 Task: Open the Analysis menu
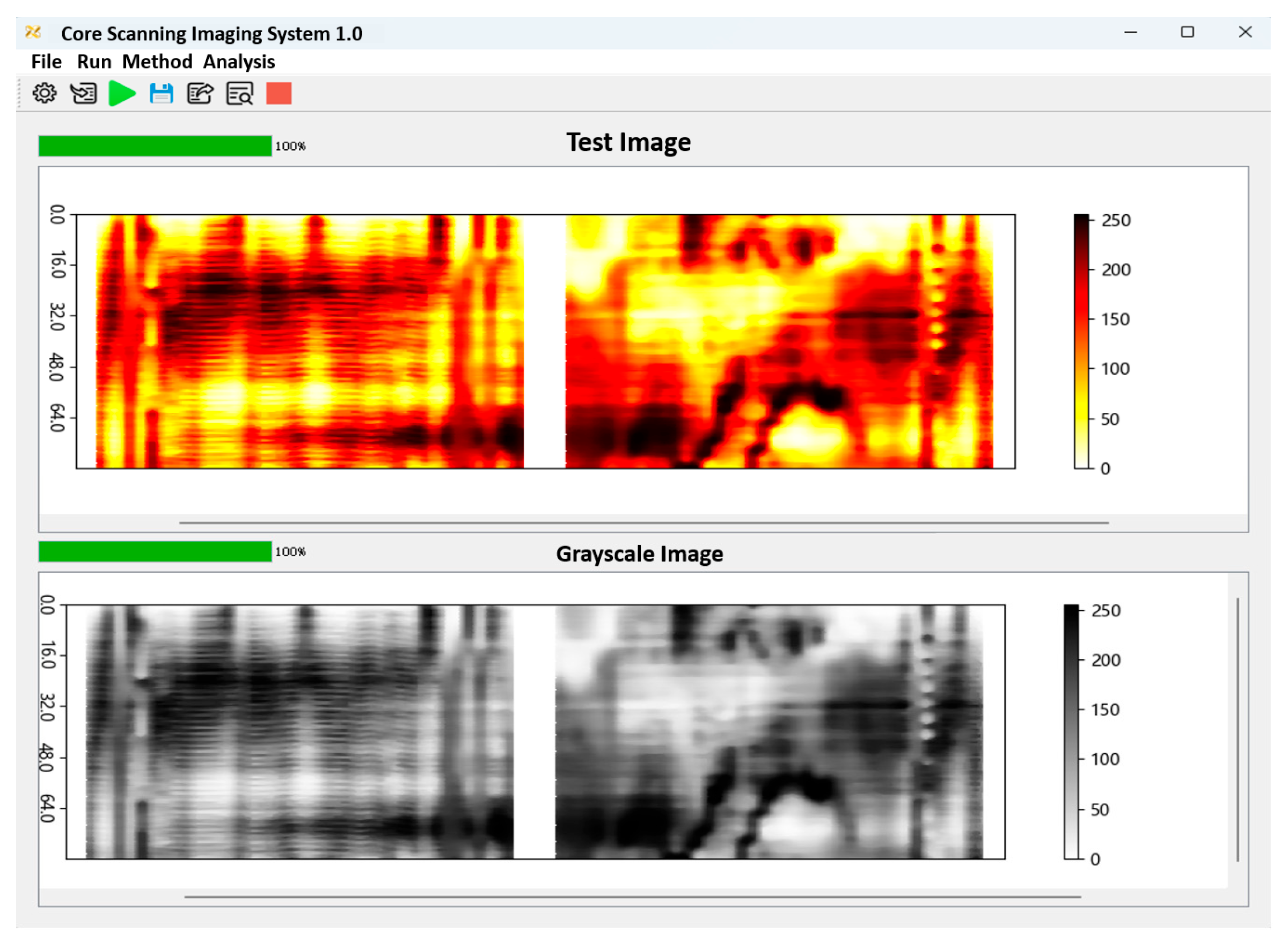239,62
